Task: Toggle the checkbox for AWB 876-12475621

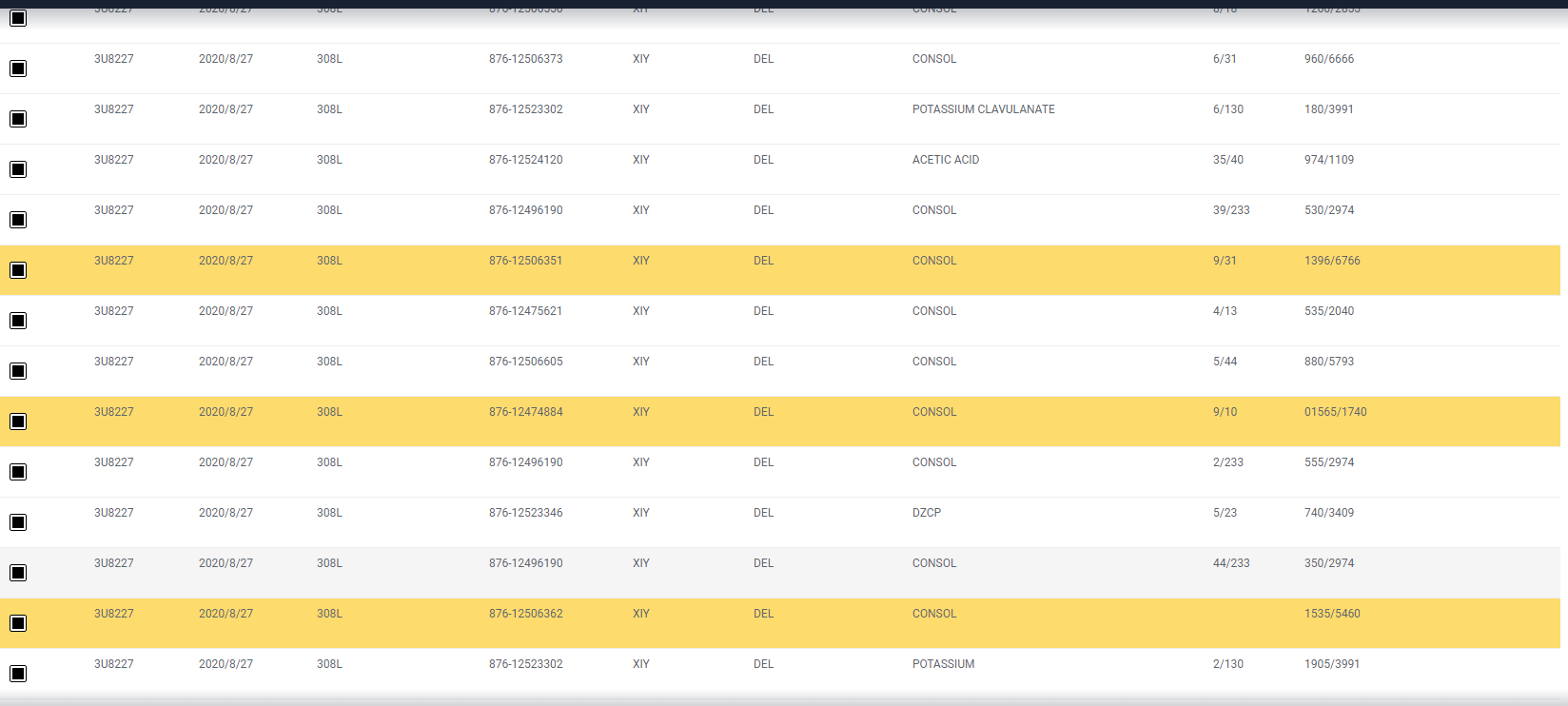Action: (x=18, y=321)
